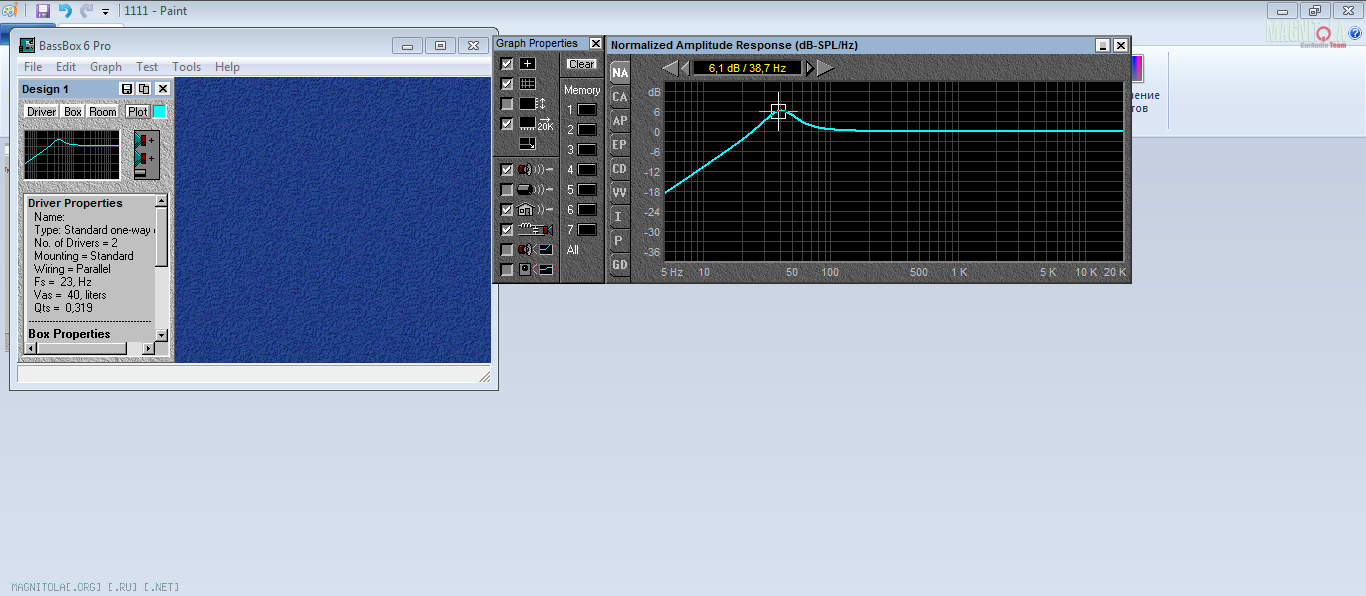Open the Test menu in BassBox
The width and height of the screenshot is (1366, 596).
147,67
